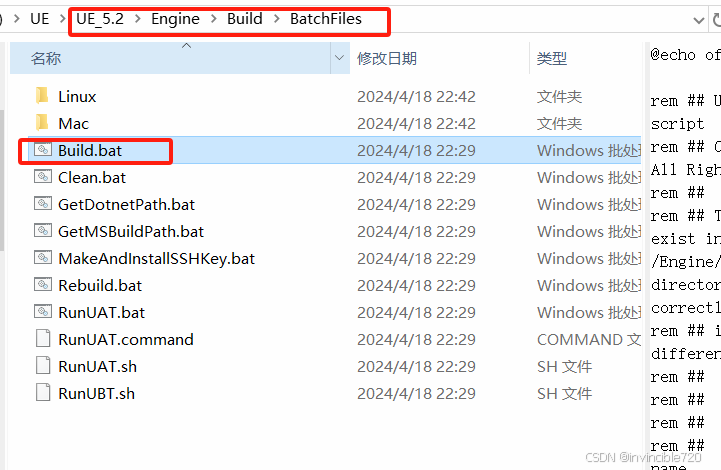Click the left navigation pane scrollbar
The image size is (721, 470).
[2, 179]
